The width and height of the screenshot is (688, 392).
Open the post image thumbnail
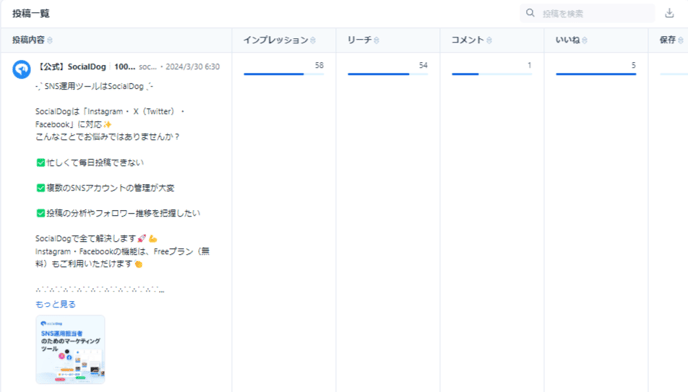tap(70, 349)
